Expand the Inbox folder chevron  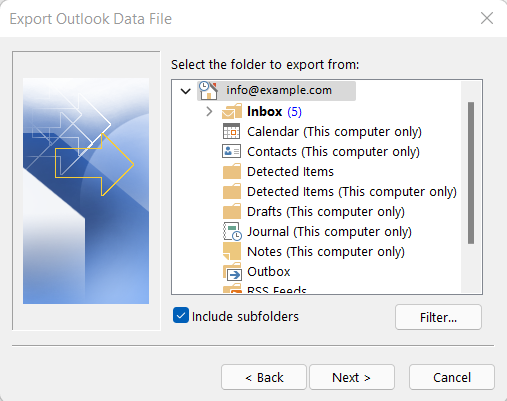click(209, 111)
